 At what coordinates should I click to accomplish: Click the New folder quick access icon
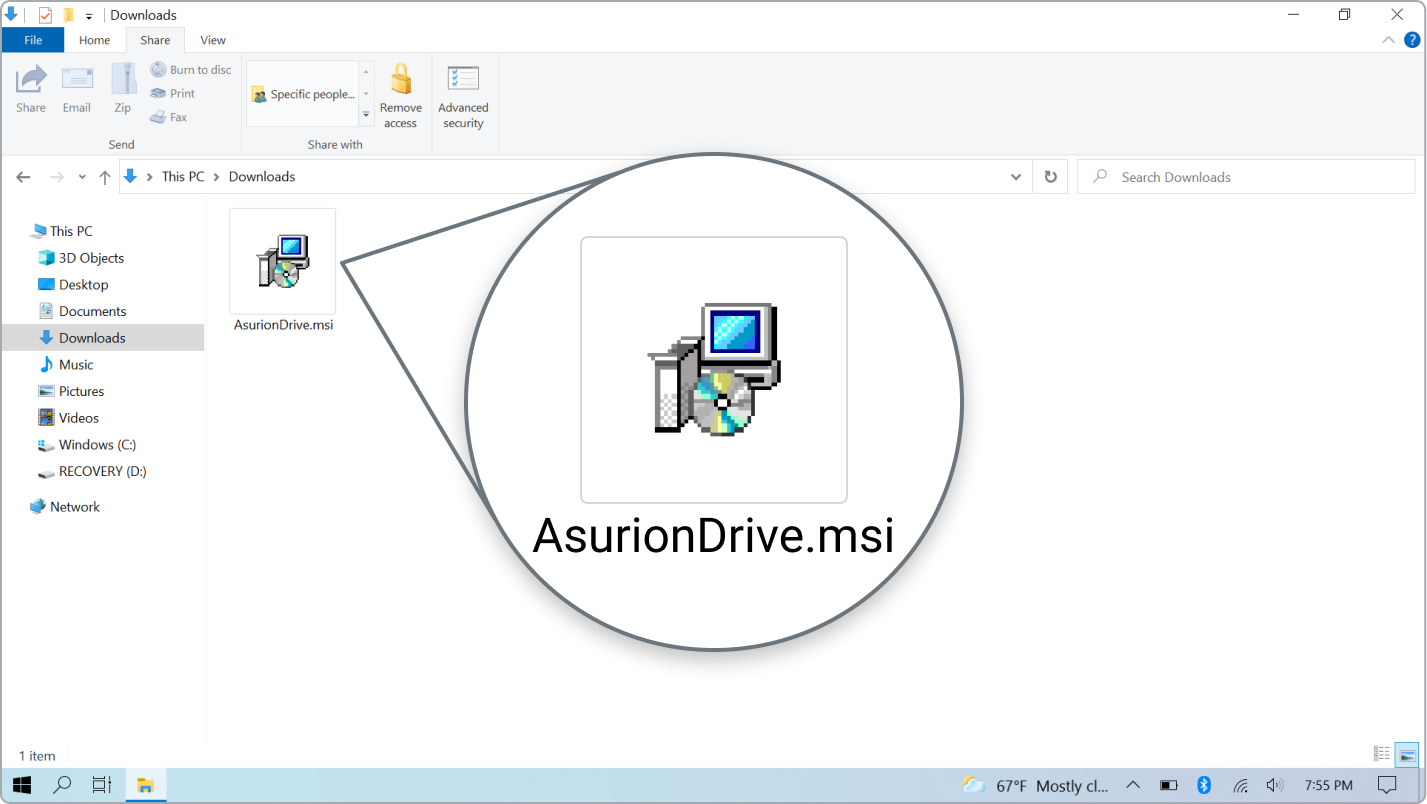coord(68,15)
